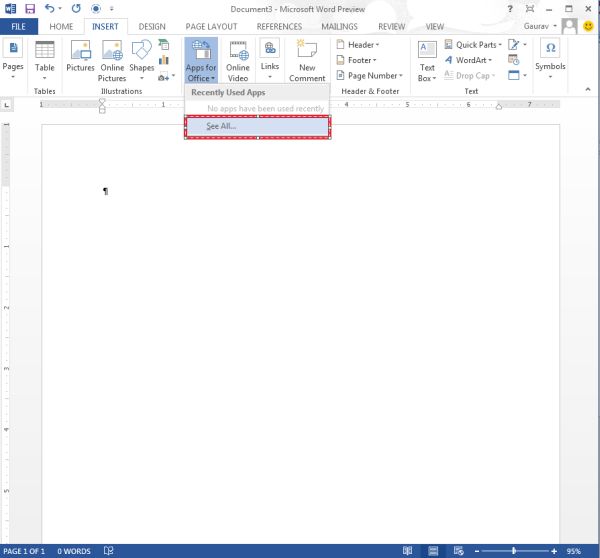
Task: Open Word Help question mark
Action: tap(510, 8)
